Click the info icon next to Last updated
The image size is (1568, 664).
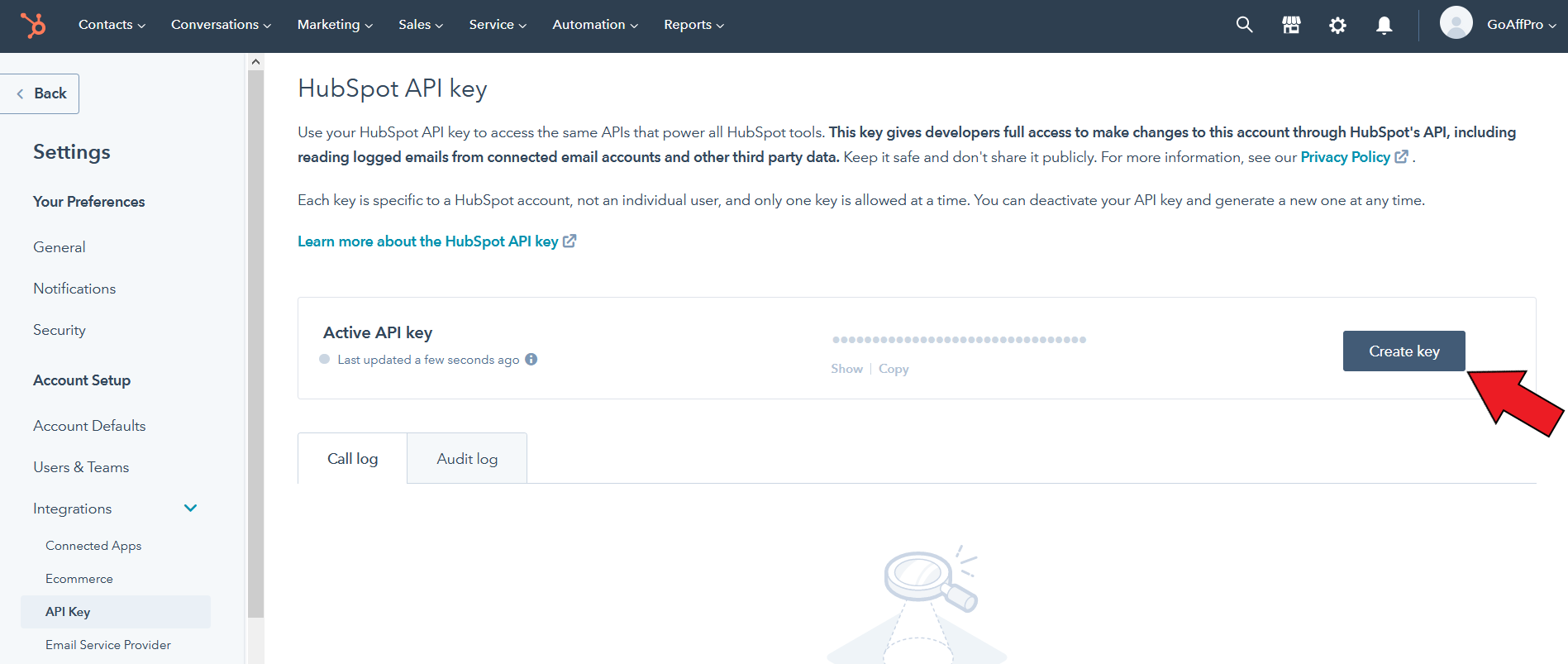pyautogui.click(x=531, y=359)
